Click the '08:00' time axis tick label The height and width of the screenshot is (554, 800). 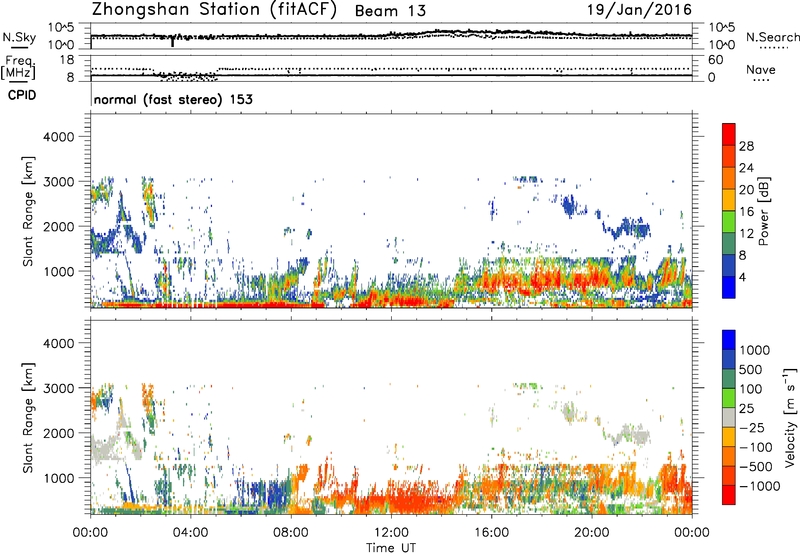coord(291,533)
